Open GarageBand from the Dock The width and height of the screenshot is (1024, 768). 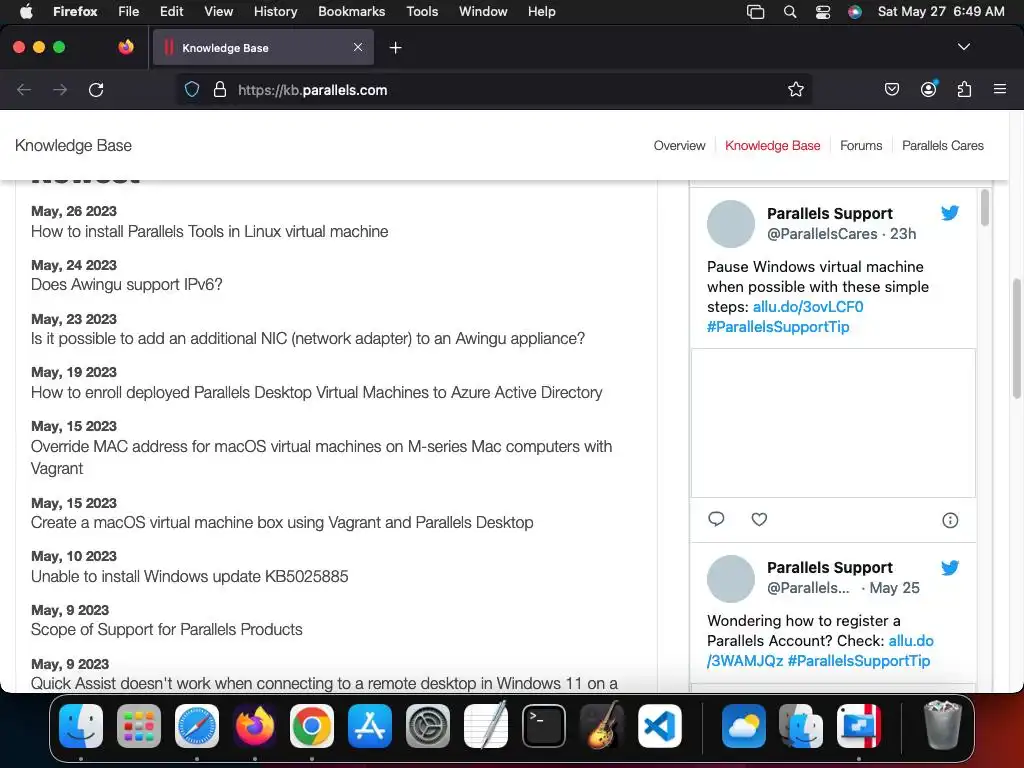pos(602,726)
